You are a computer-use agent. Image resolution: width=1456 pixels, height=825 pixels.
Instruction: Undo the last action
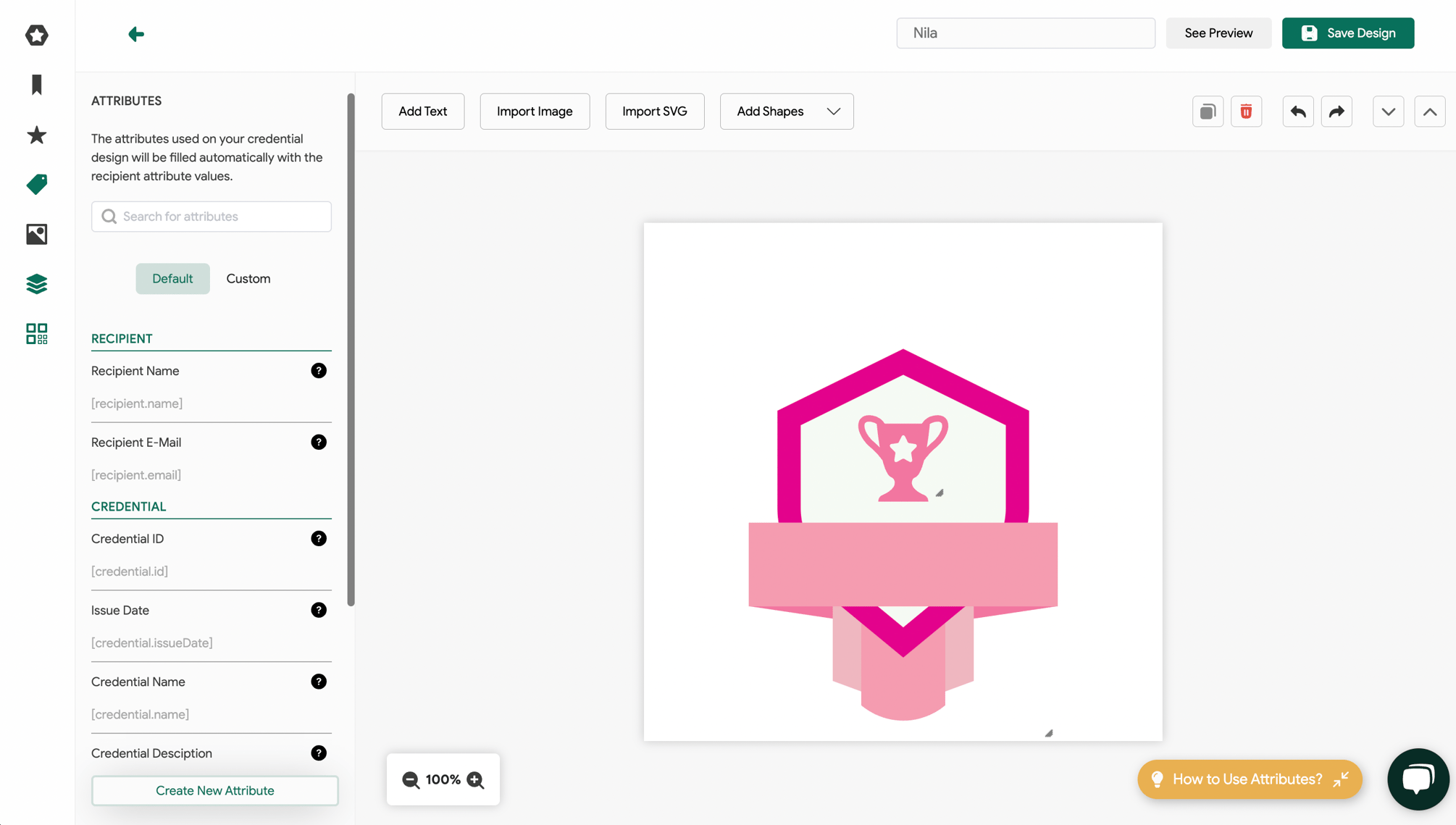click(x=1298, y=112)
